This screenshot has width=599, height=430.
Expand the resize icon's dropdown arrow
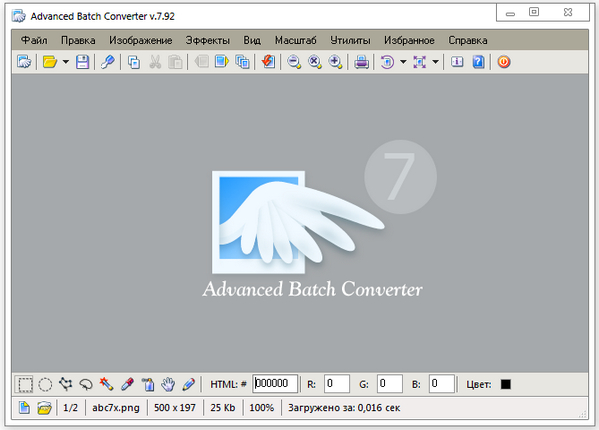point(435,61)
